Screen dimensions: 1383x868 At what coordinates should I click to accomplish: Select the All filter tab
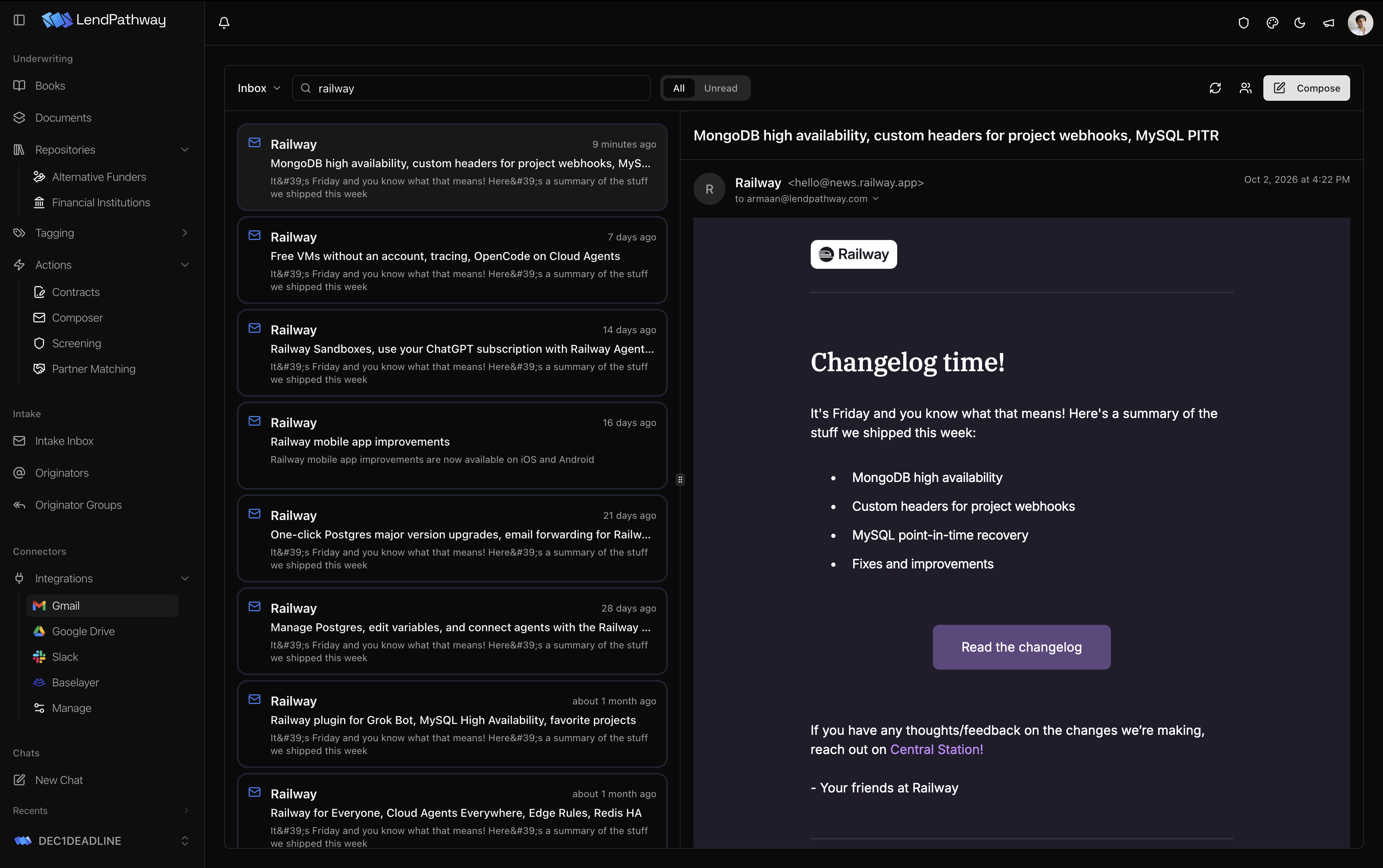[x=679, y=88]
